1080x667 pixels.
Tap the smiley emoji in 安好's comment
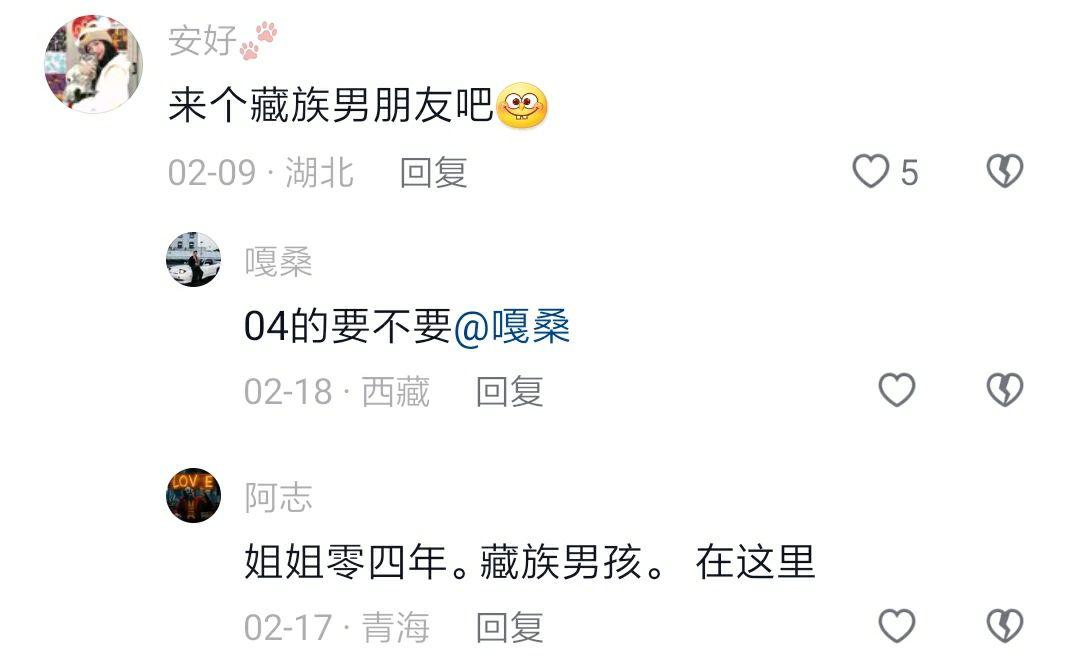[521, 105]
